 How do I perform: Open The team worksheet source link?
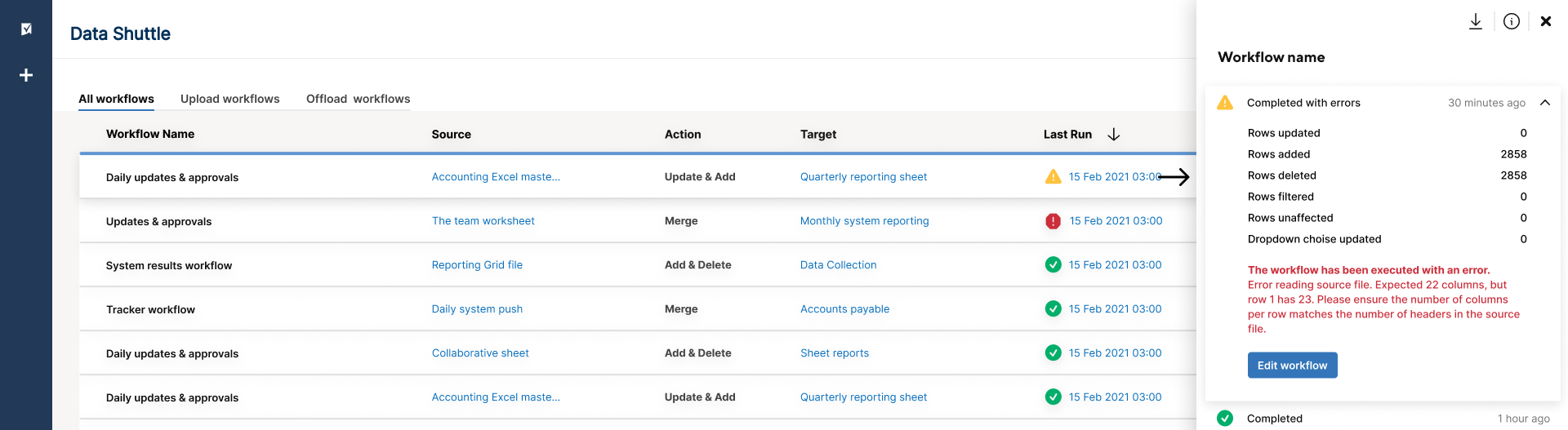[483, 221]
